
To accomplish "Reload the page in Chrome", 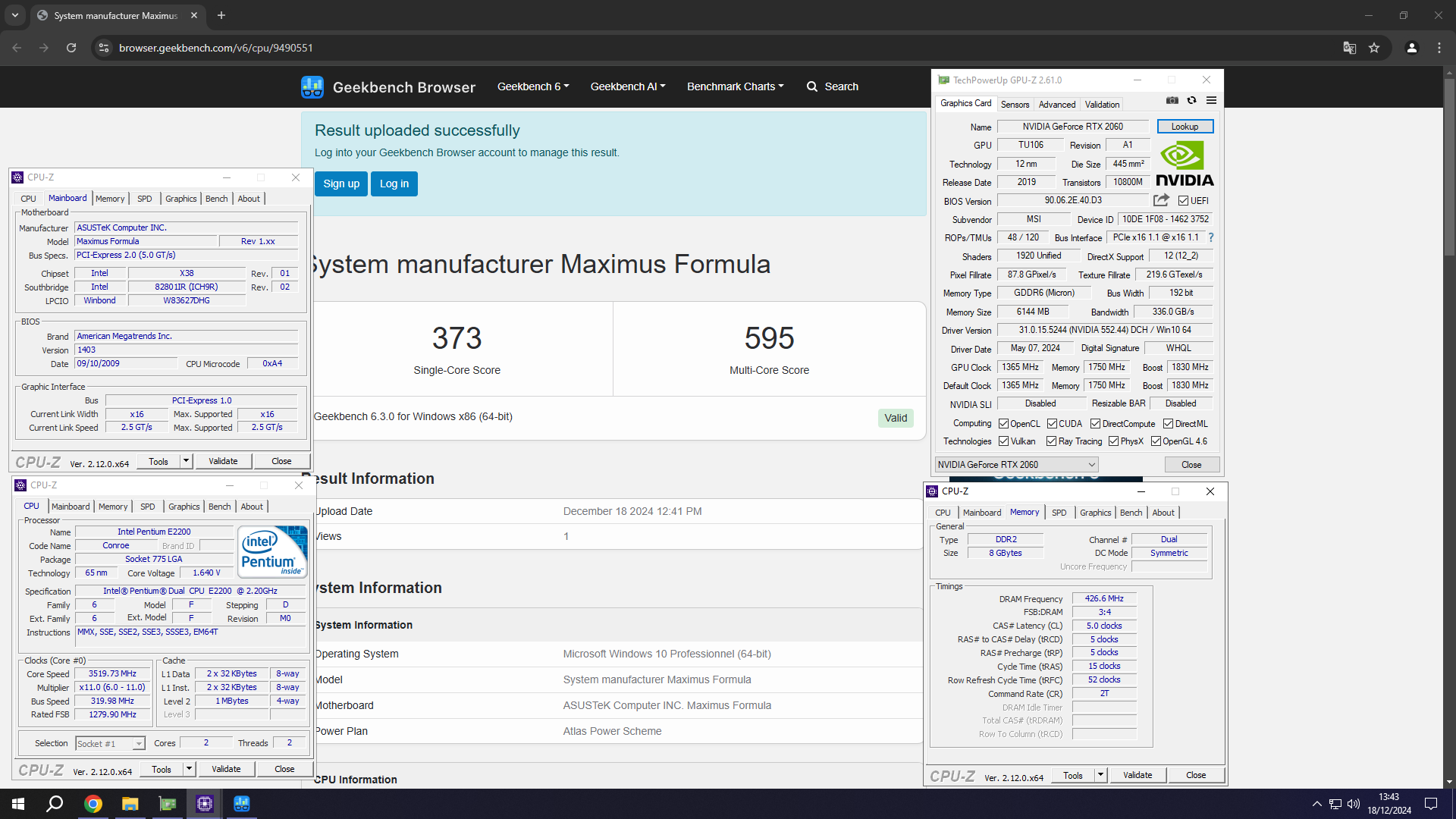I will tap(71, 48).
